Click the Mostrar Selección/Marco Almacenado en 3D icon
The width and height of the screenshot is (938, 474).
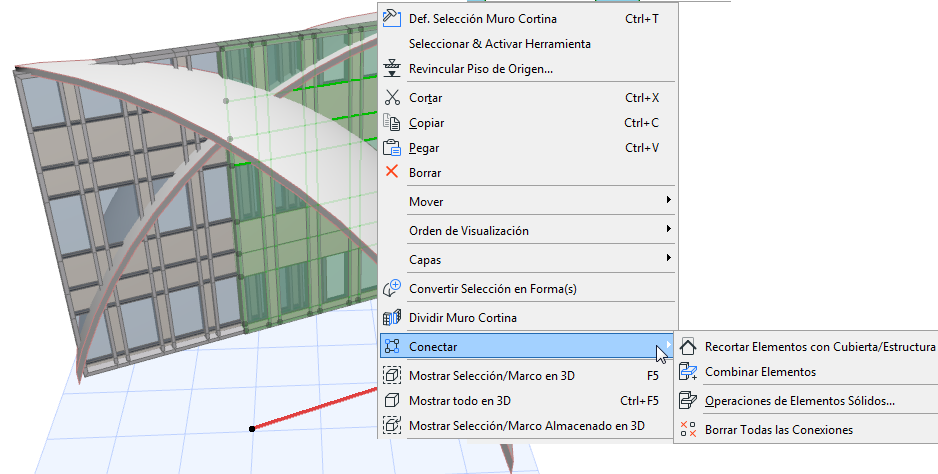coord(392,425)
